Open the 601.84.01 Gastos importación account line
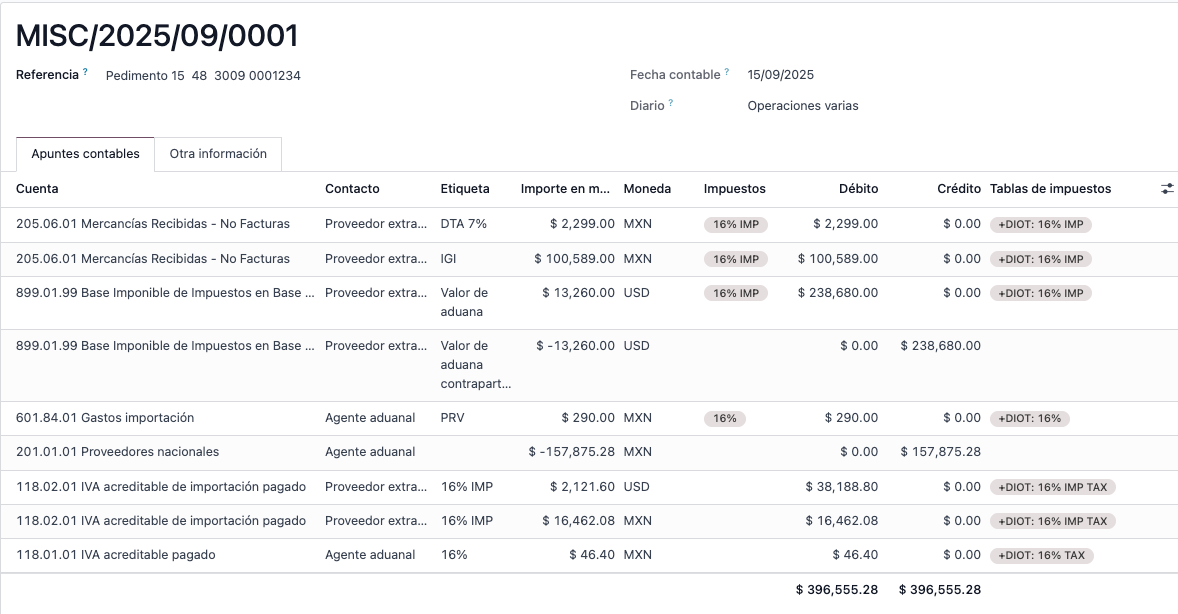The width and height of the screenshot is (1178, 614). (x=105, y=418)
